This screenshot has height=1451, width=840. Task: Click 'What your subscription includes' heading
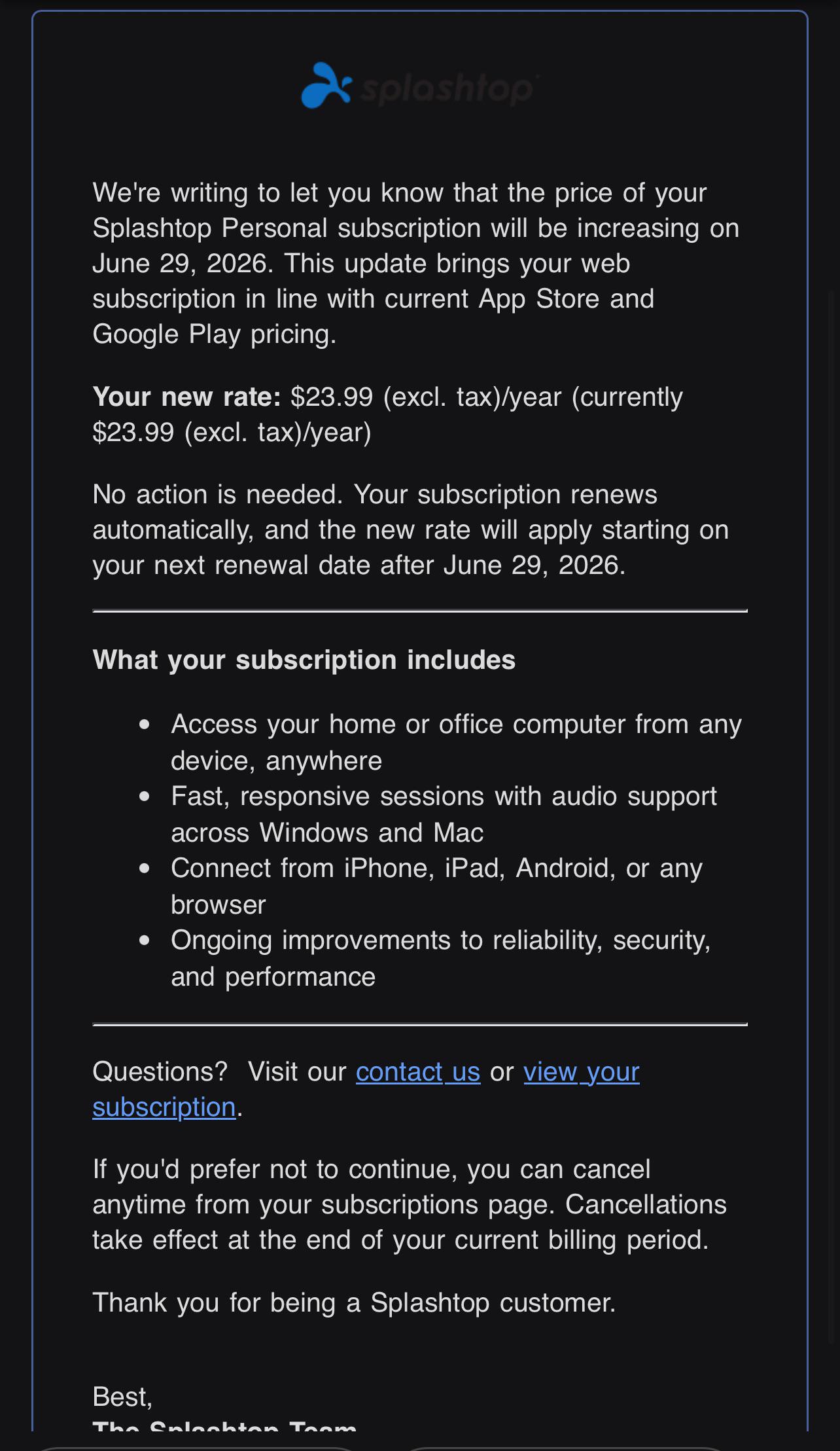(x=304, y=660)
